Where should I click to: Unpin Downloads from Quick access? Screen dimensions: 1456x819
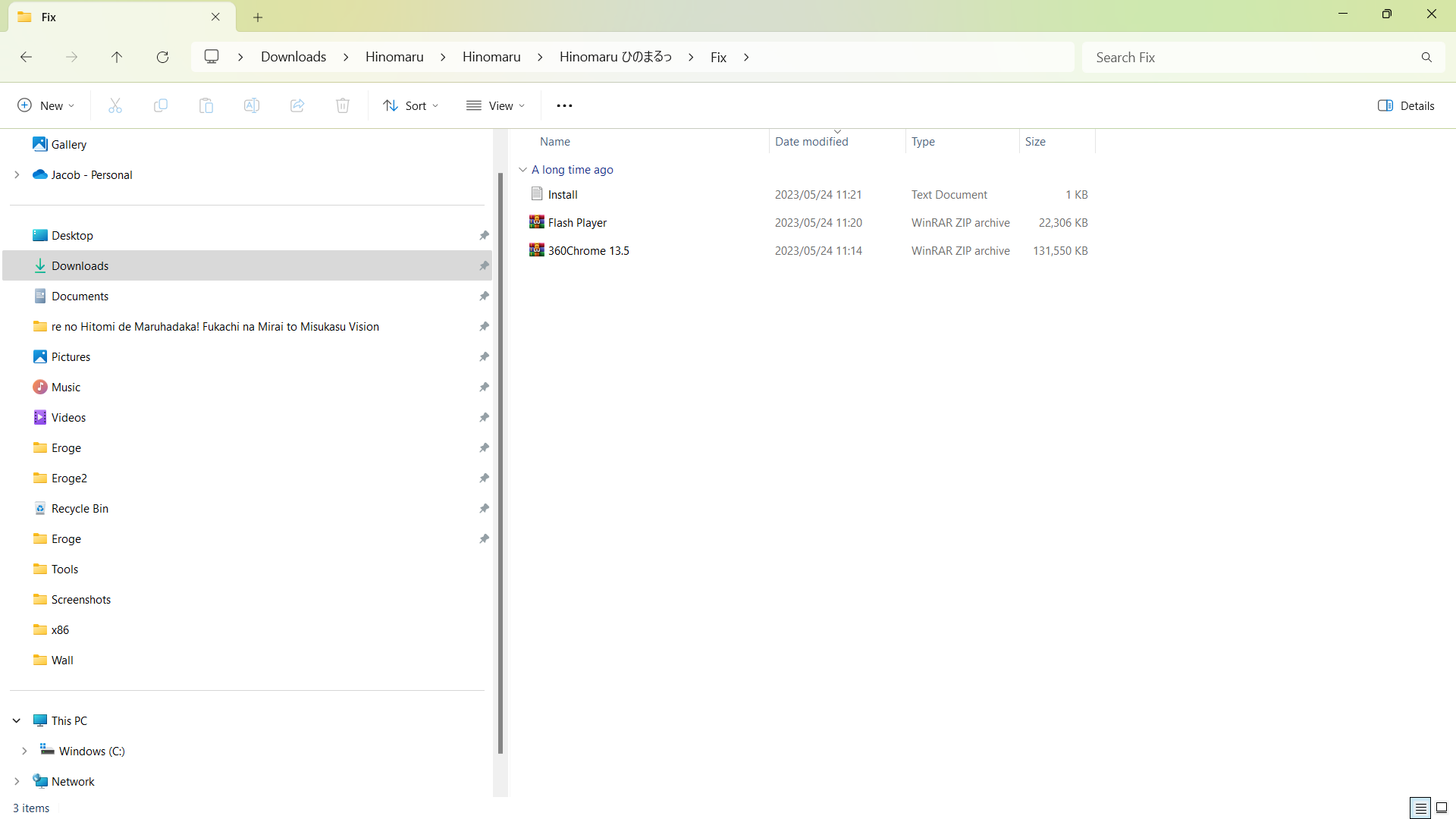click(484, 266)
